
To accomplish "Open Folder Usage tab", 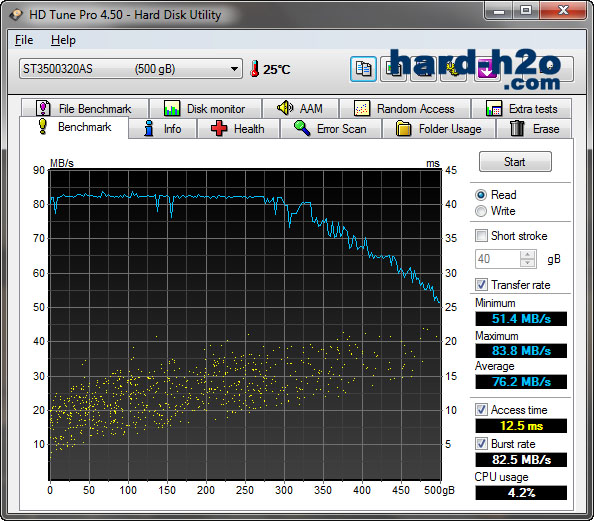I will pyautogui.click(x=439, y=129).
